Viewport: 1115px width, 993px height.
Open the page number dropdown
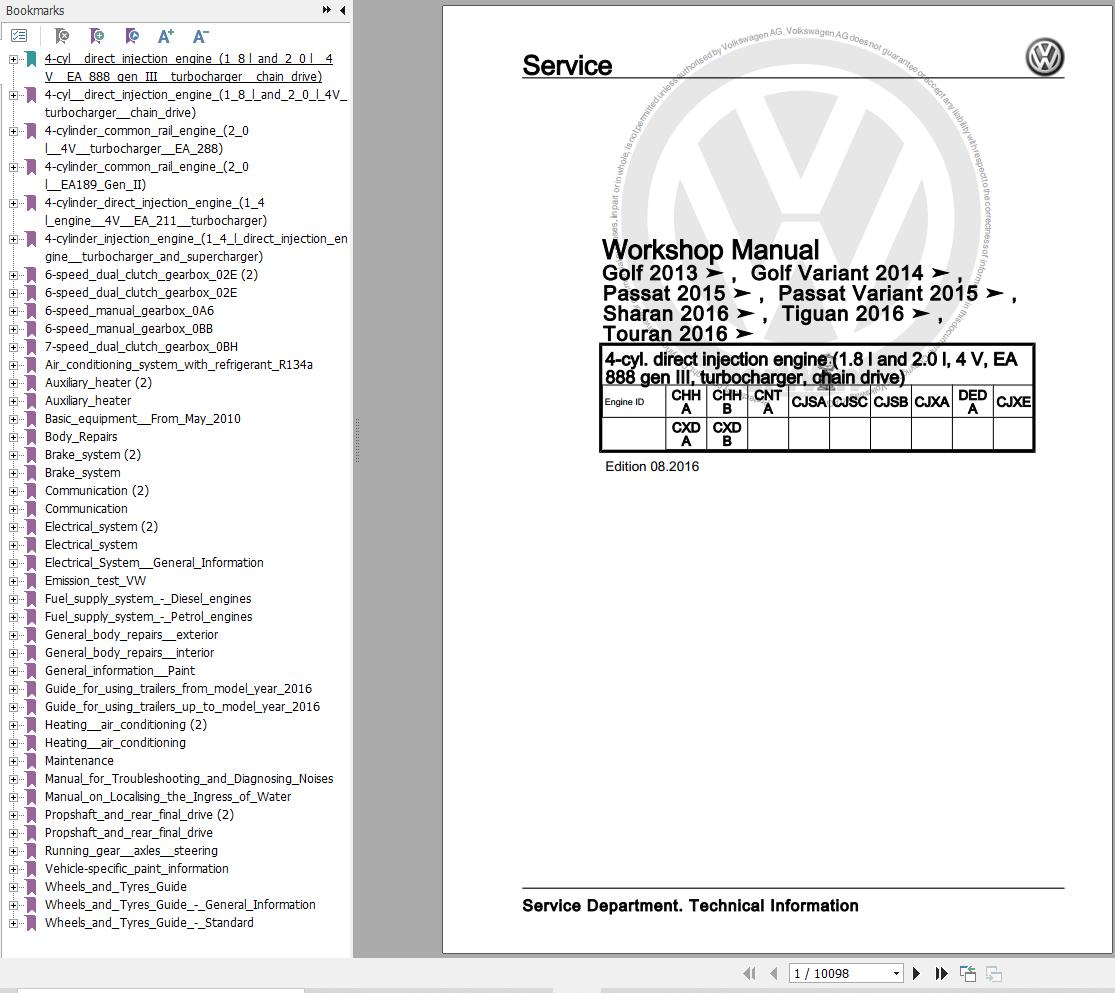[895, 973]
